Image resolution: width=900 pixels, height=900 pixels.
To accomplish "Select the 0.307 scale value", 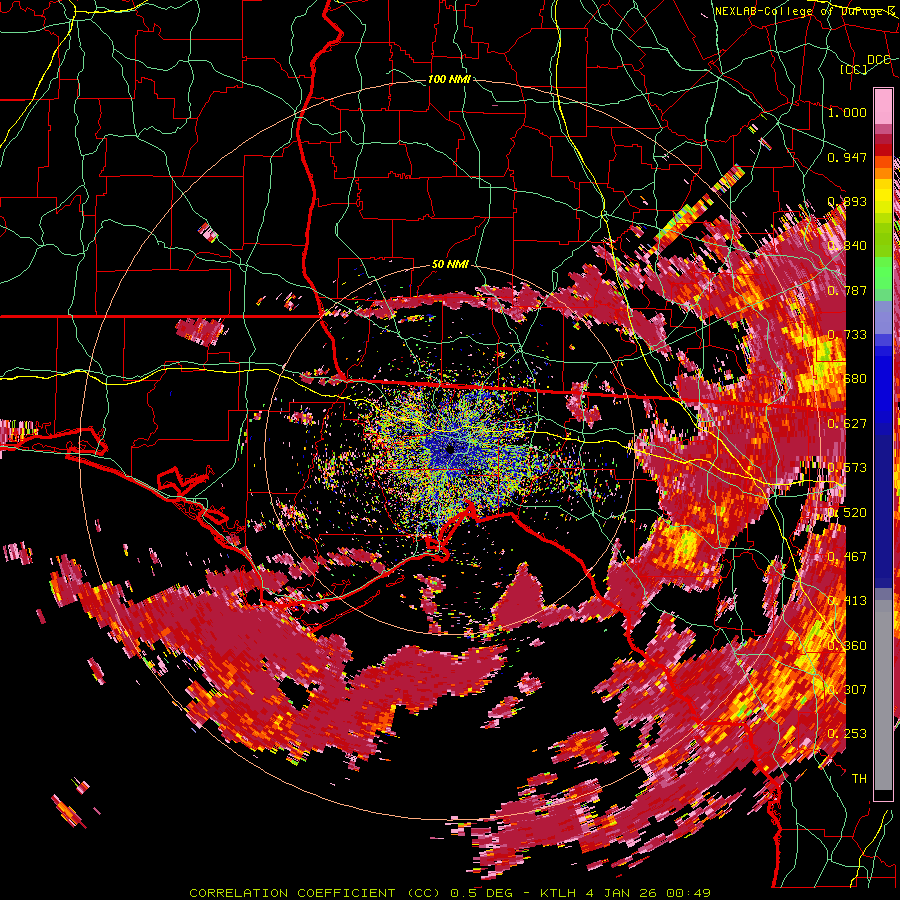I will pos(847,690).
